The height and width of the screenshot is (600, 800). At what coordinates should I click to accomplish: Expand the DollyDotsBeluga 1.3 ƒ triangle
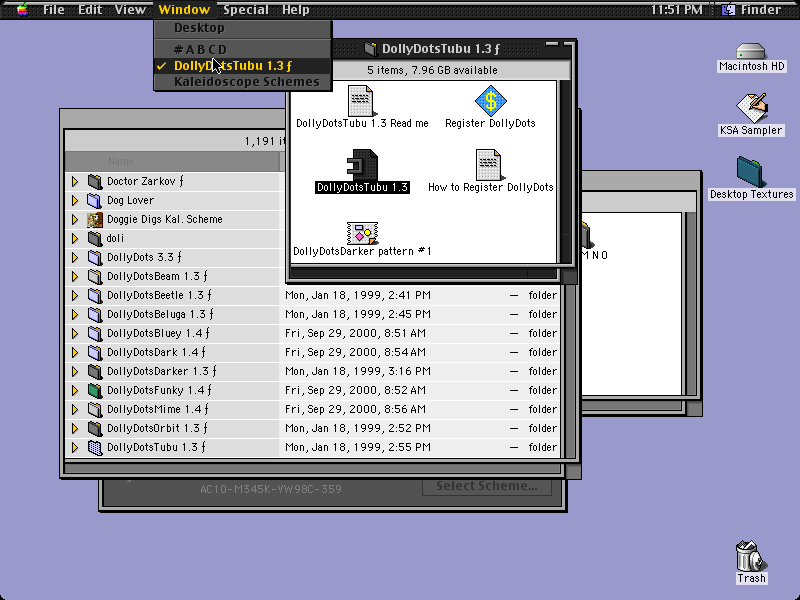75,314
